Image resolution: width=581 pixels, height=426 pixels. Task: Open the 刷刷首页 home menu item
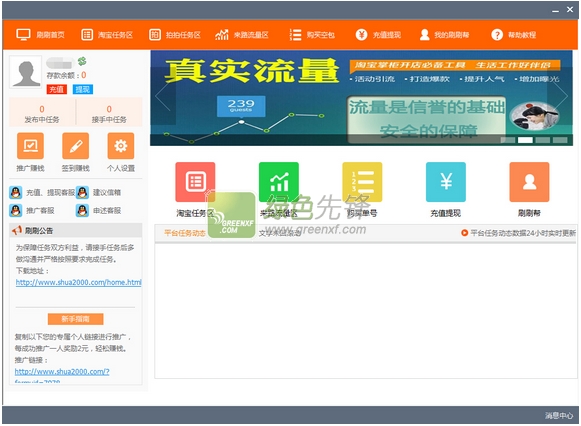pos(40,35)
